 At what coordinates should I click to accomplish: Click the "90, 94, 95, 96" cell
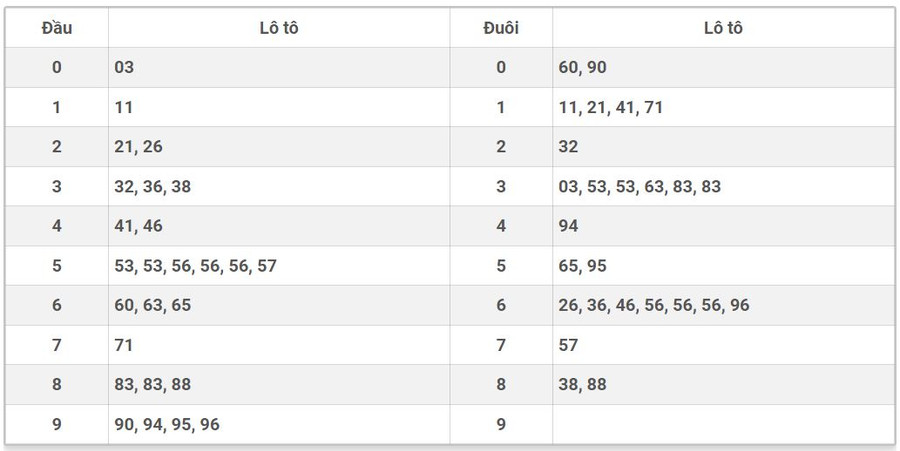pyautogui.click(x=167, y=424)
